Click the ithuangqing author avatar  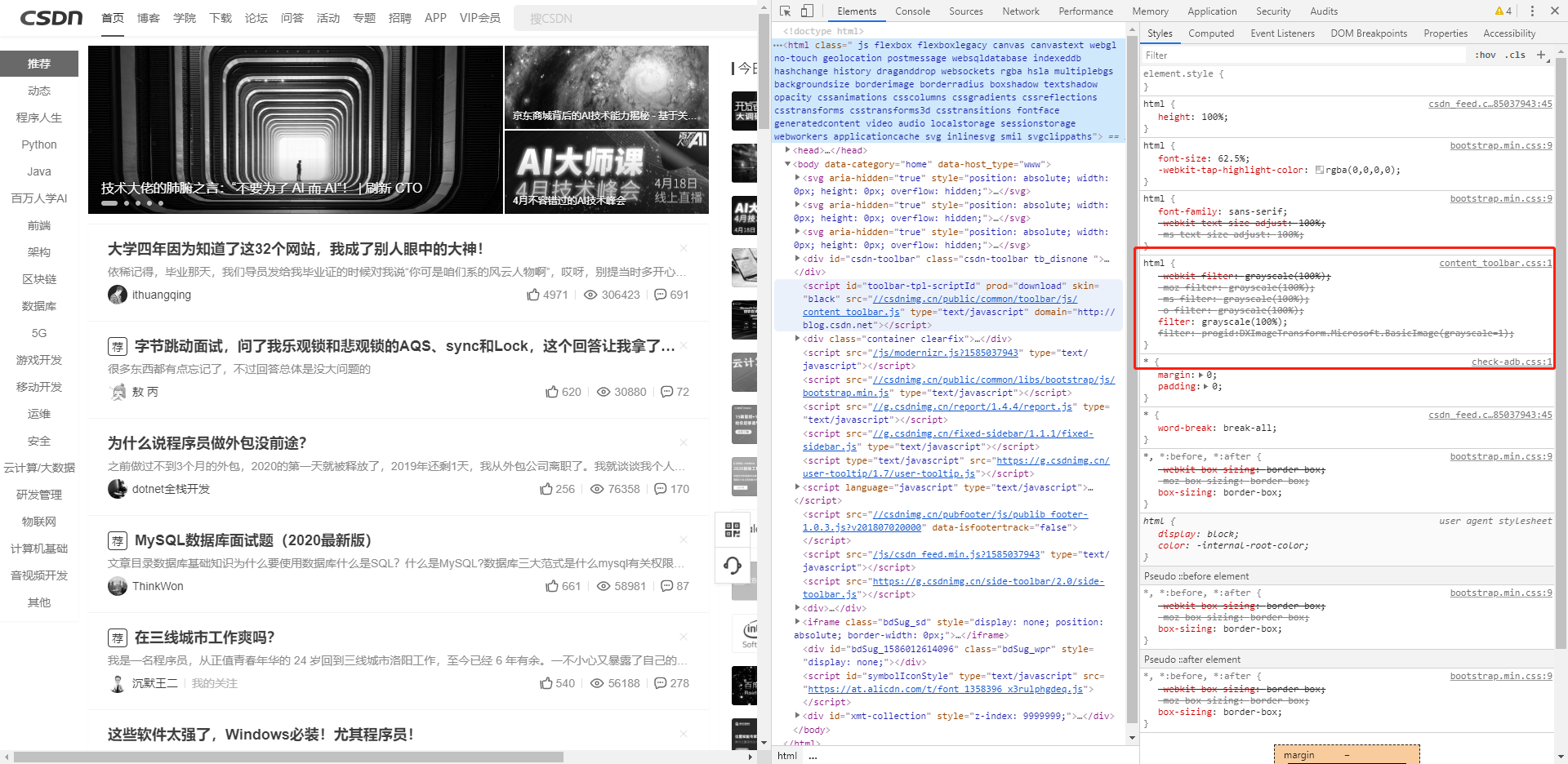point(118,295)
